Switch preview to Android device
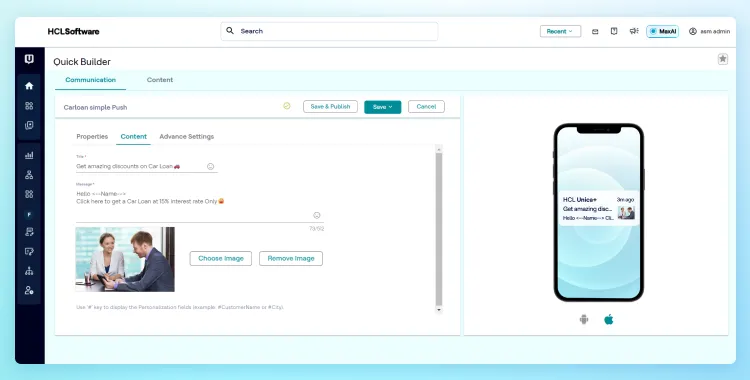Image resolution: width=750 pixels, height=380 pixels. coord(584,319)
